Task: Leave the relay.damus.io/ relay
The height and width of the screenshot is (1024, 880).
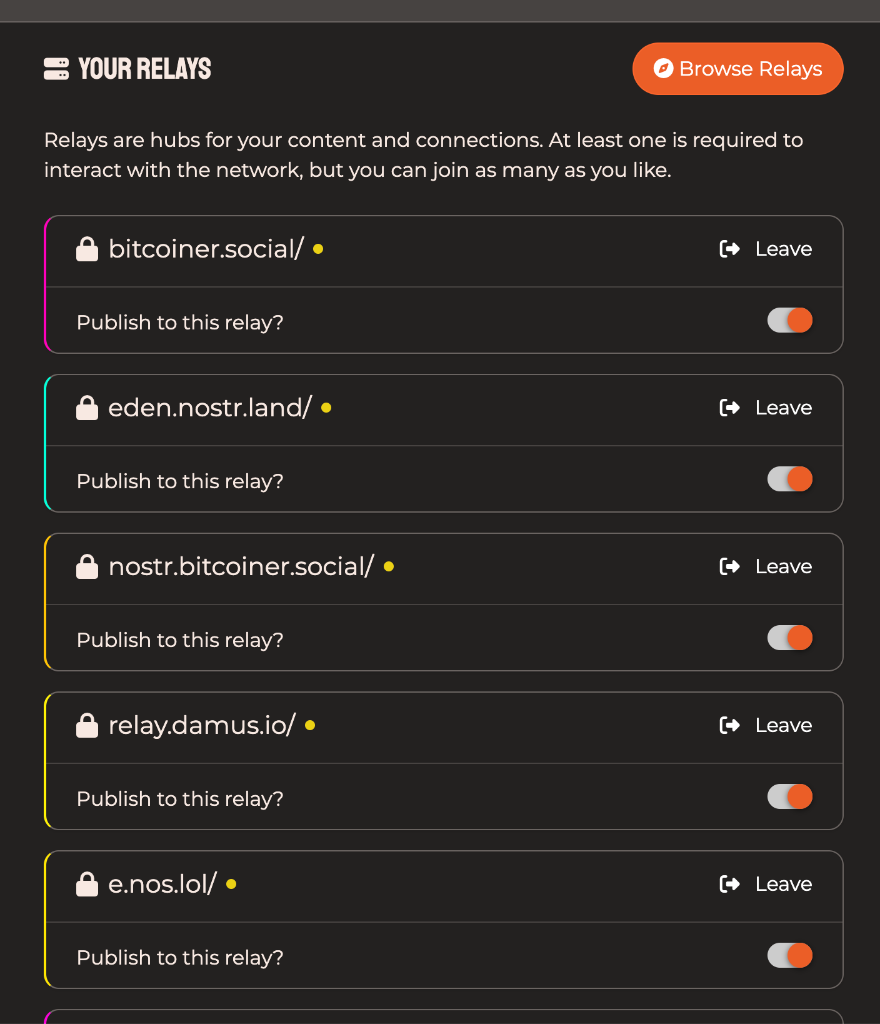Action: [x=766, y=725]
